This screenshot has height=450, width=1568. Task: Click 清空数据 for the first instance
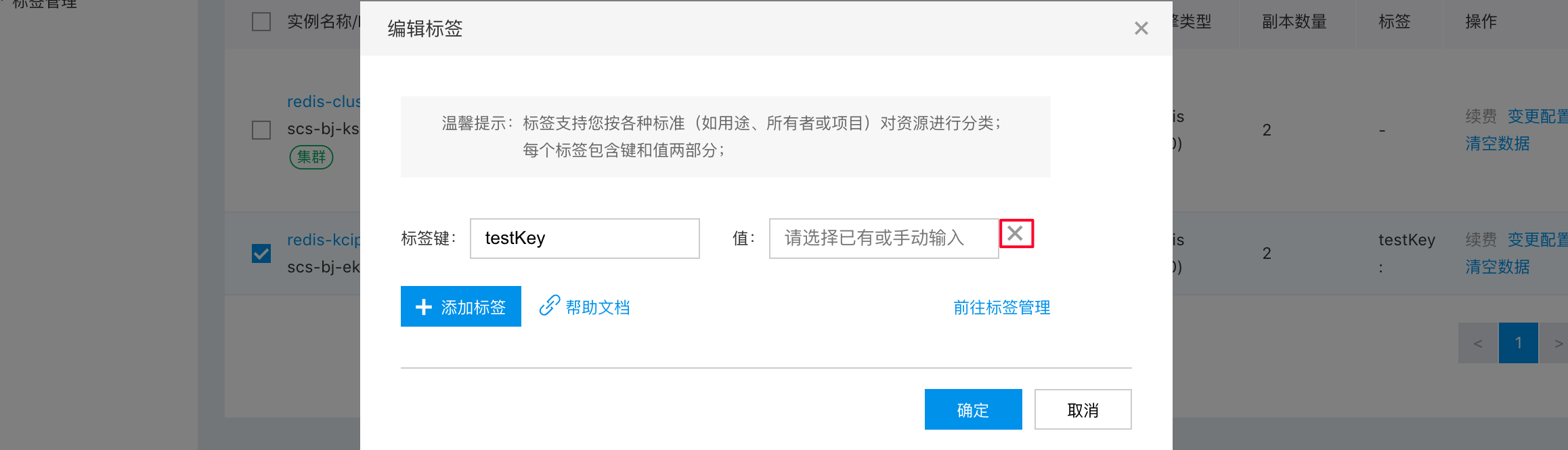1498,144
